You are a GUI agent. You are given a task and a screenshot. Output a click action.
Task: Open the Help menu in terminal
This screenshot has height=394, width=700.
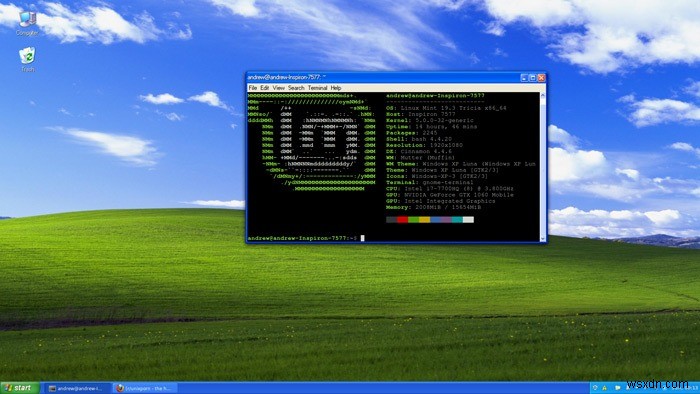336,88
